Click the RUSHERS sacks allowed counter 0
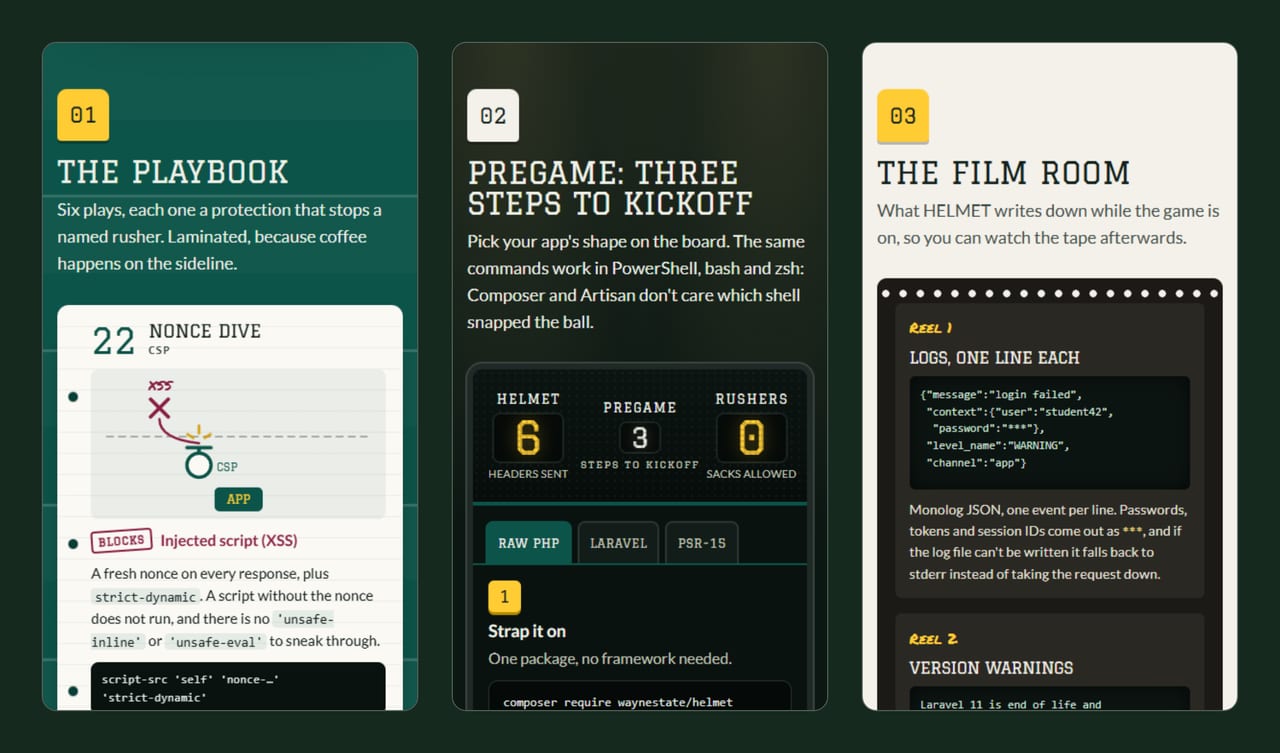The height and width of the screenshot is (753, 1280). (751, 439)
